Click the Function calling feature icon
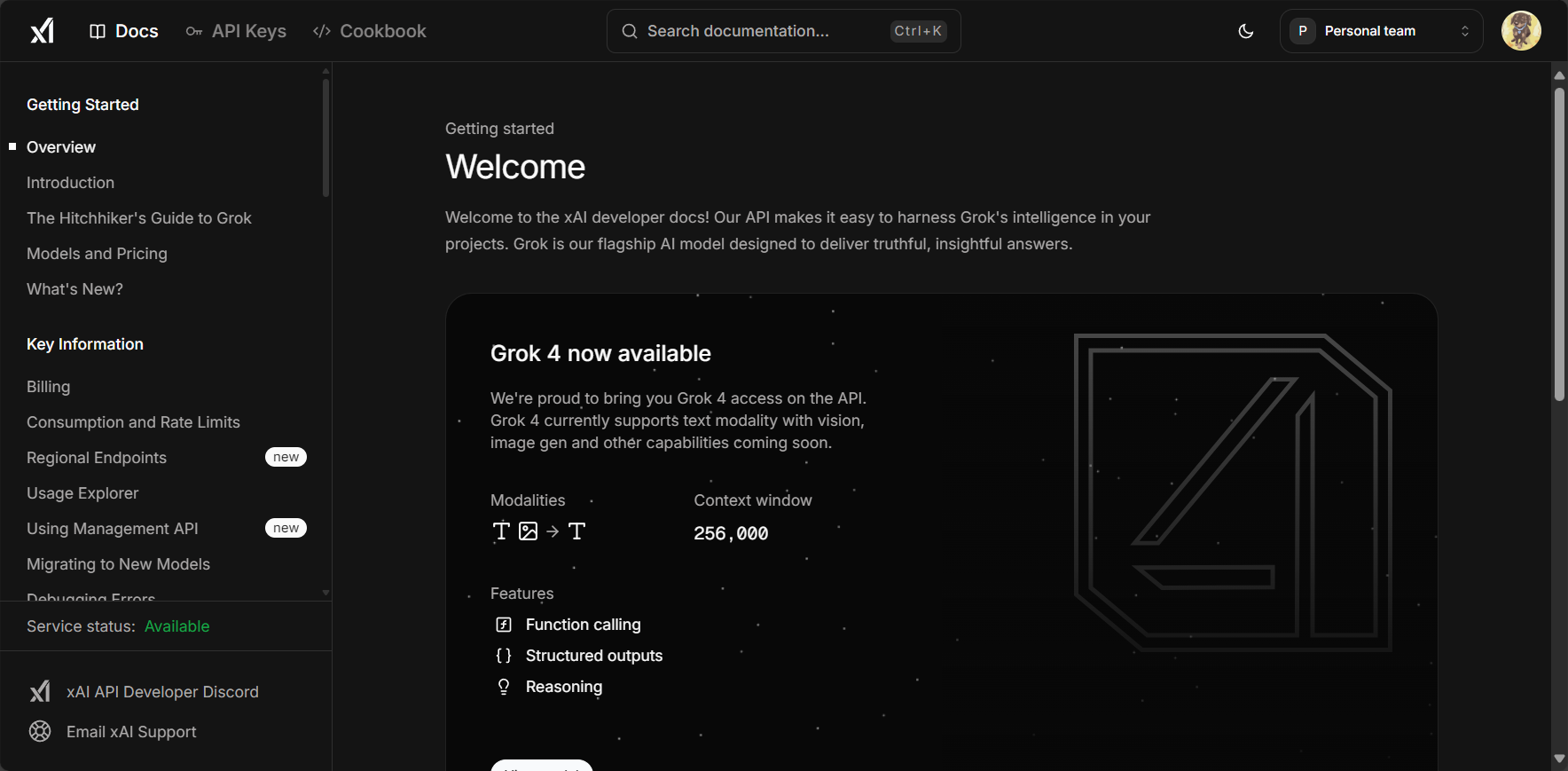Image resolution: width=1568 pixels, height=771 pixels. click(504, 625)
